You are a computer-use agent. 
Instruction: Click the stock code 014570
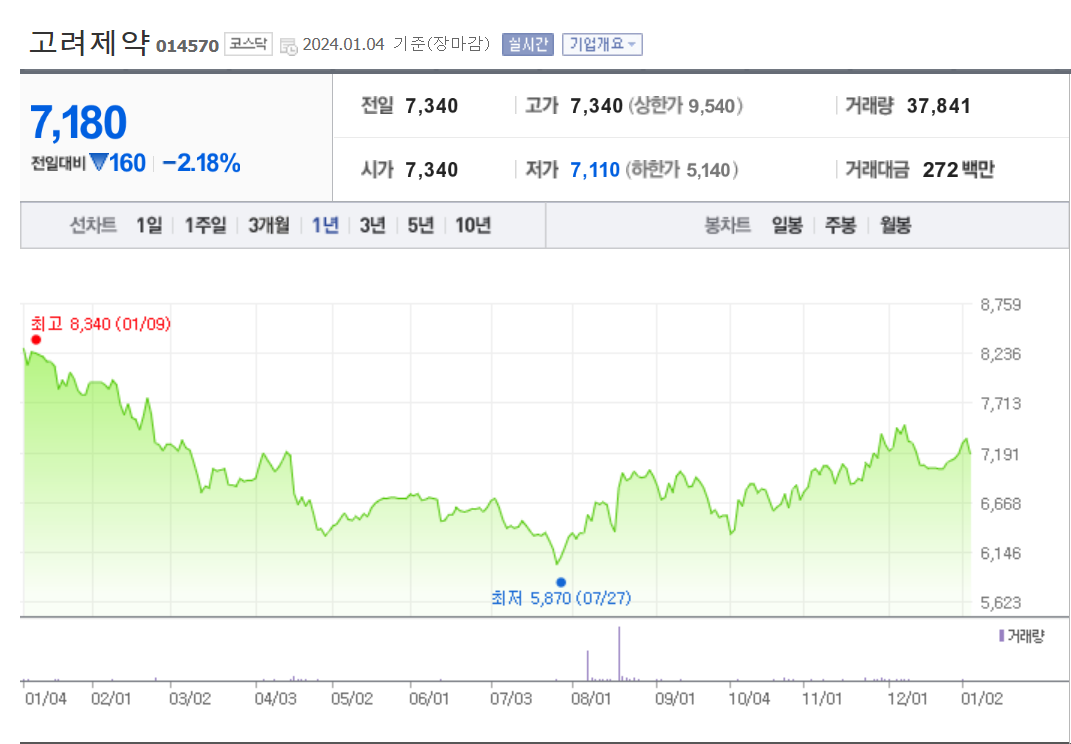pyautogui.click(x=187, y=46)
